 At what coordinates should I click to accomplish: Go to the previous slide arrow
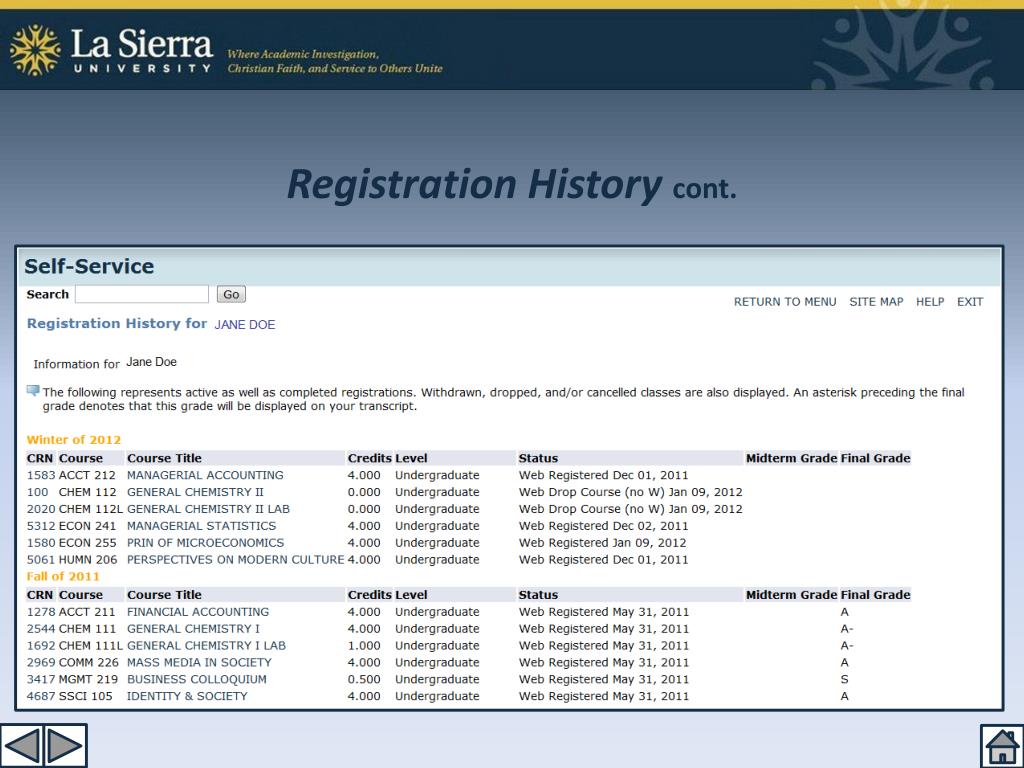pyautogui.click(x=22, y=746)
